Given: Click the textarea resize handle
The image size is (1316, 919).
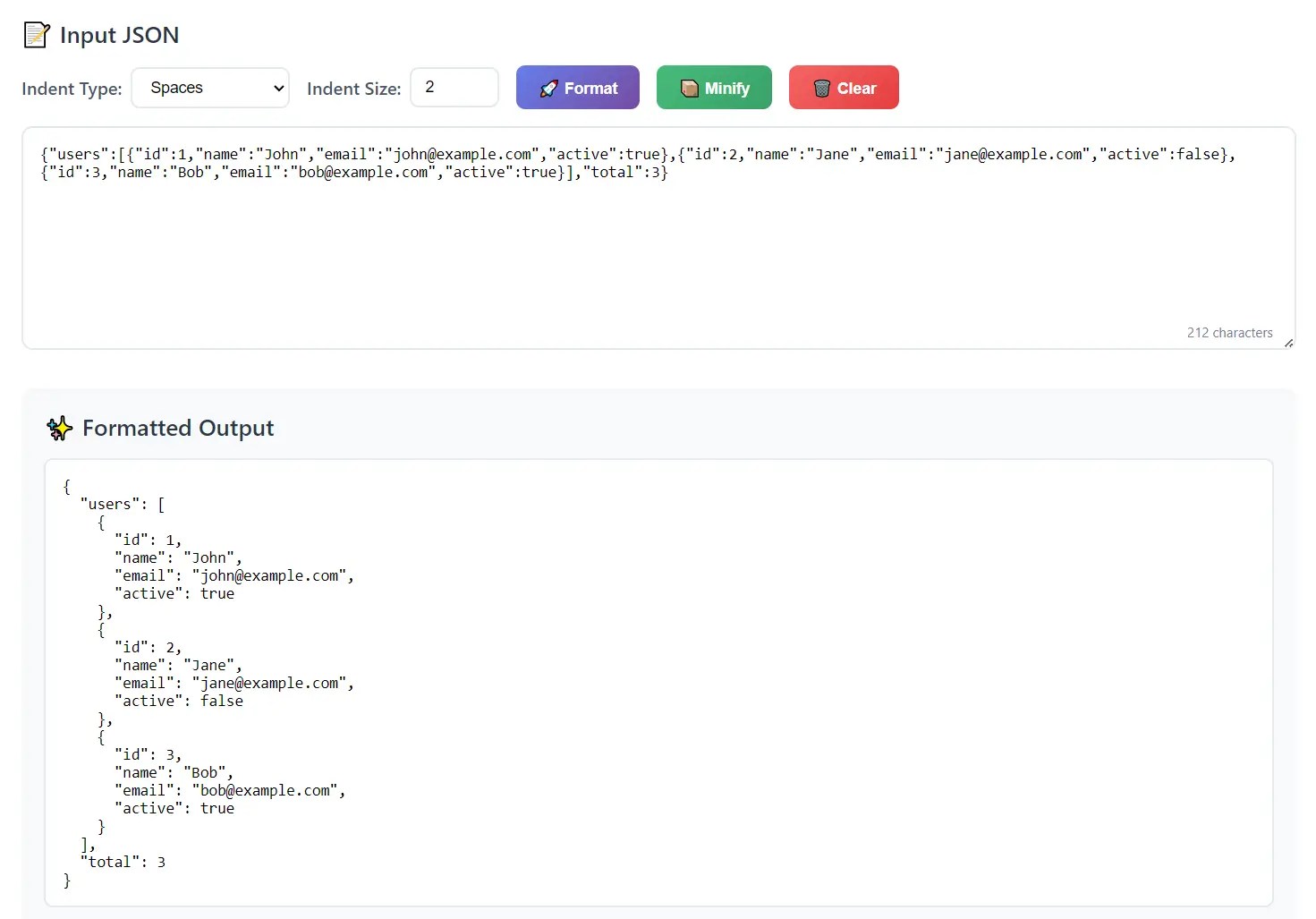Looking at the screenshot, I should click(x=1290, y=342).
